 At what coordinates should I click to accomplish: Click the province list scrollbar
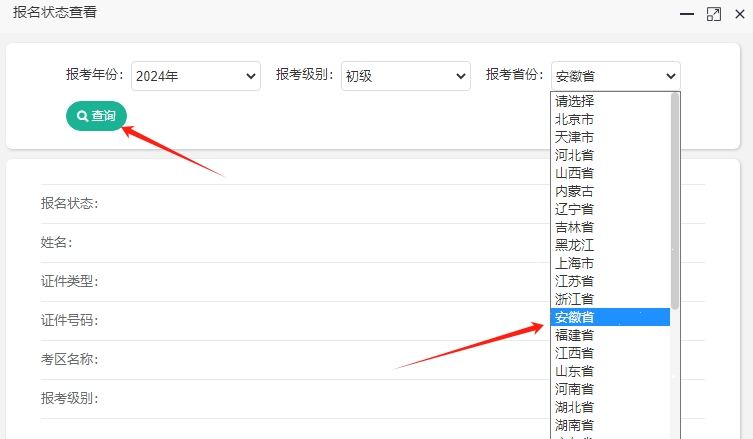[x=675, y=200]
